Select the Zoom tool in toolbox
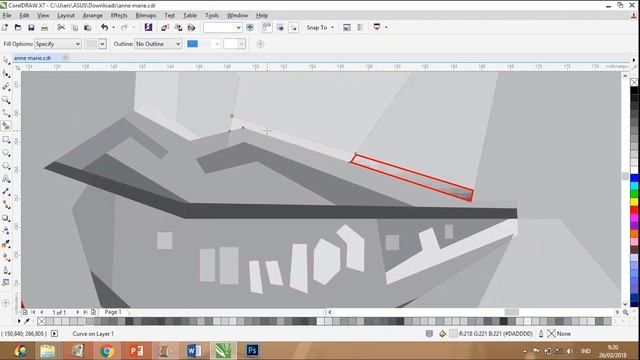This screenshot has height=360, width=640. pos(6,100)
